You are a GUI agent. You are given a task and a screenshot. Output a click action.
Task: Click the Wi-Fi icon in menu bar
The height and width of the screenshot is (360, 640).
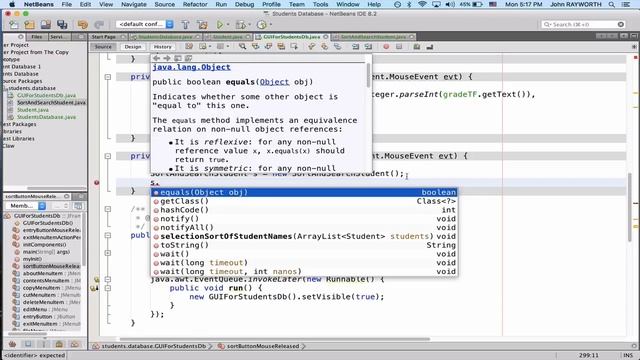[x=422, y=4]
